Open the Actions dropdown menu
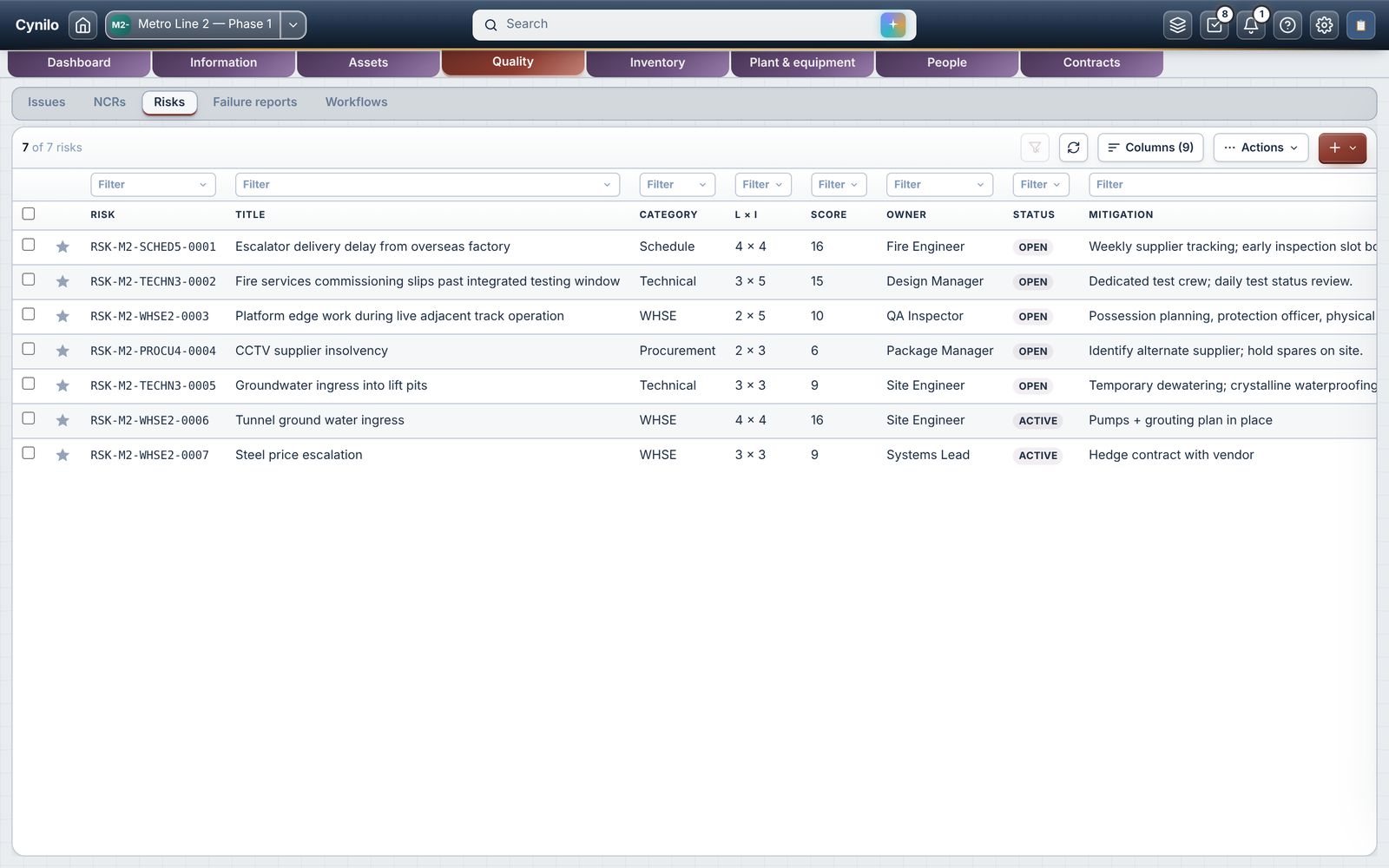Image resolution: width=1389 pixels, height=868 pixels. [1261, 148]
